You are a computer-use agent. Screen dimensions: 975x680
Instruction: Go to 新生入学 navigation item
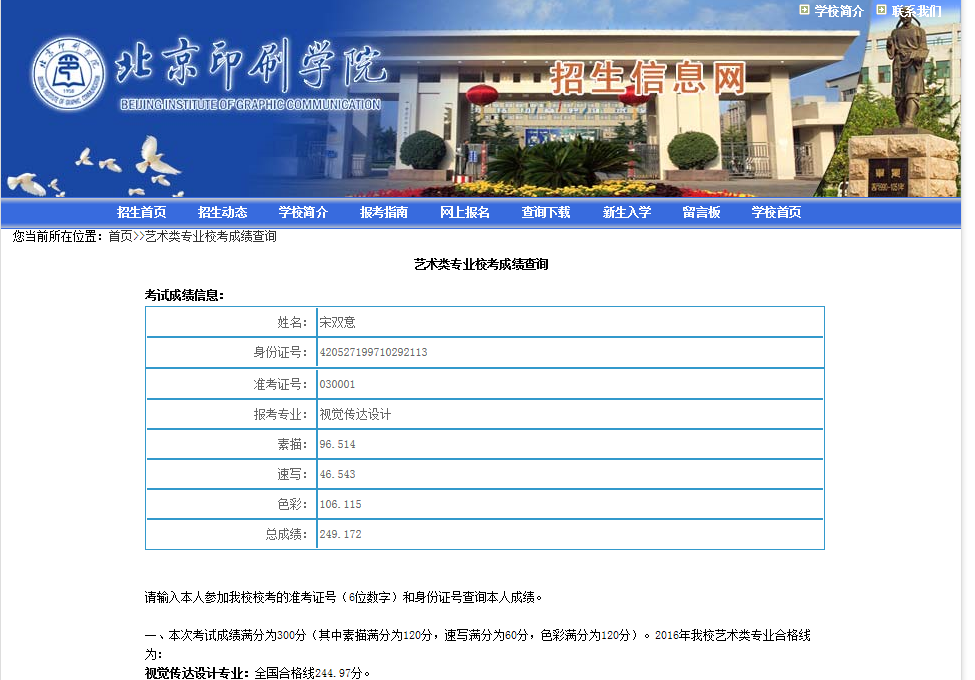tap(627, 213)
